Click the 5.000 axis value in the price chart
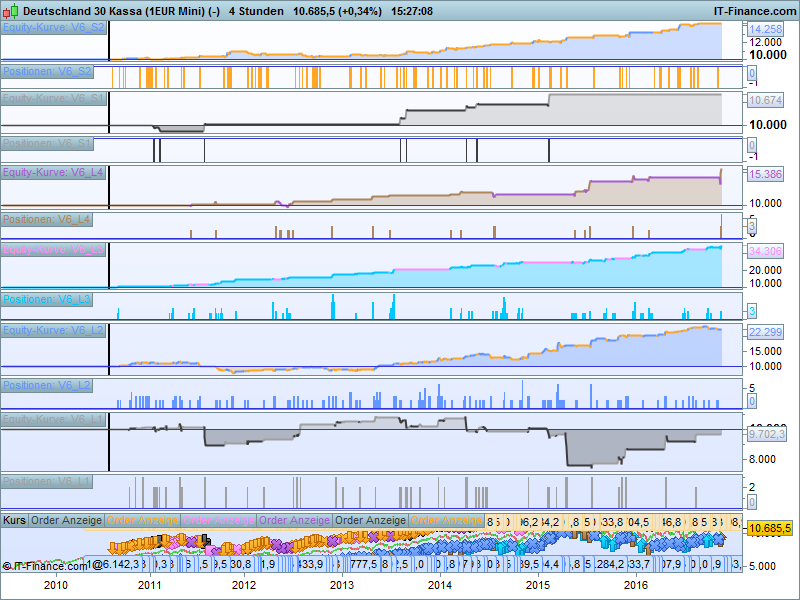 click(762, 566)
